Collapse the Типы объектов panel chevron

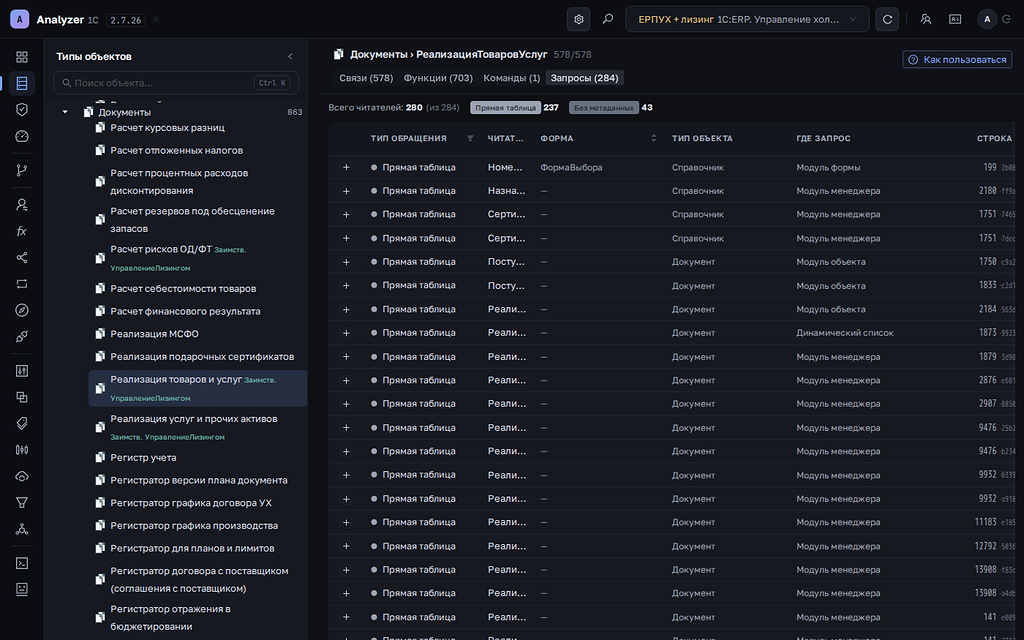pyautogui.click(x=291, y=57)
